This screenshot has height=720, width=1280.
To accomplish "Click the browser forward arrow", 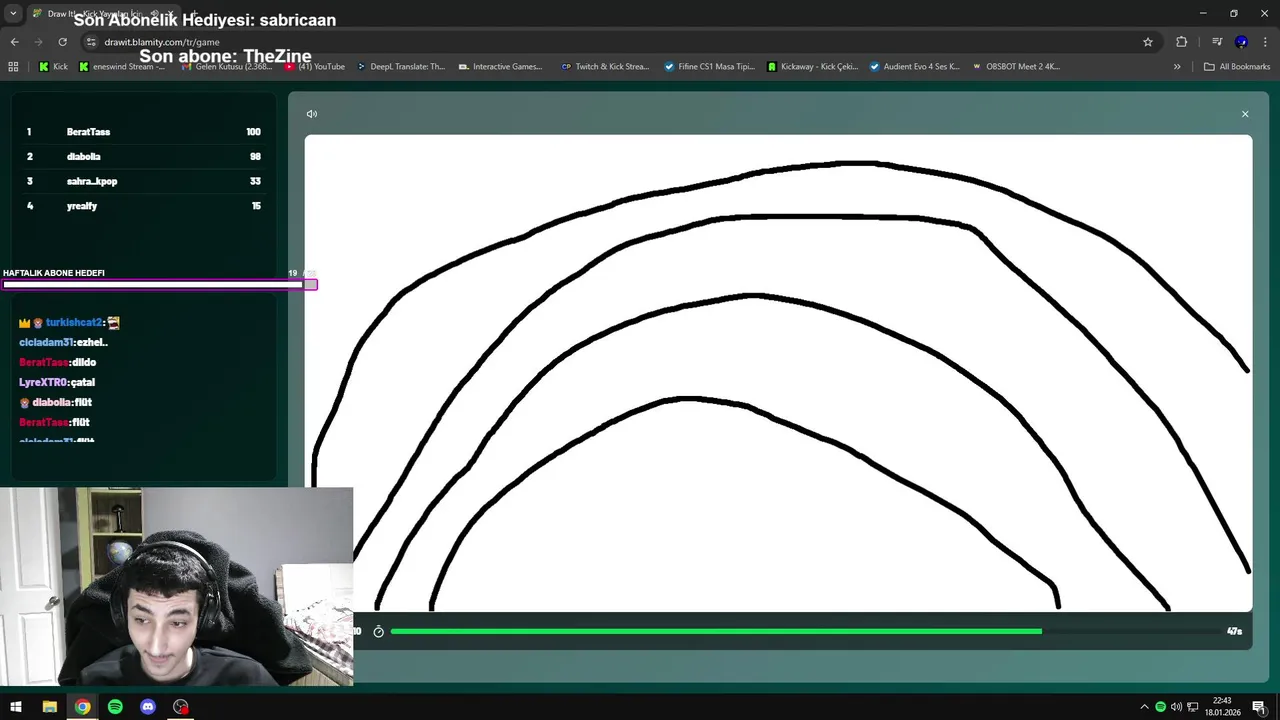I will coord(39,42).
